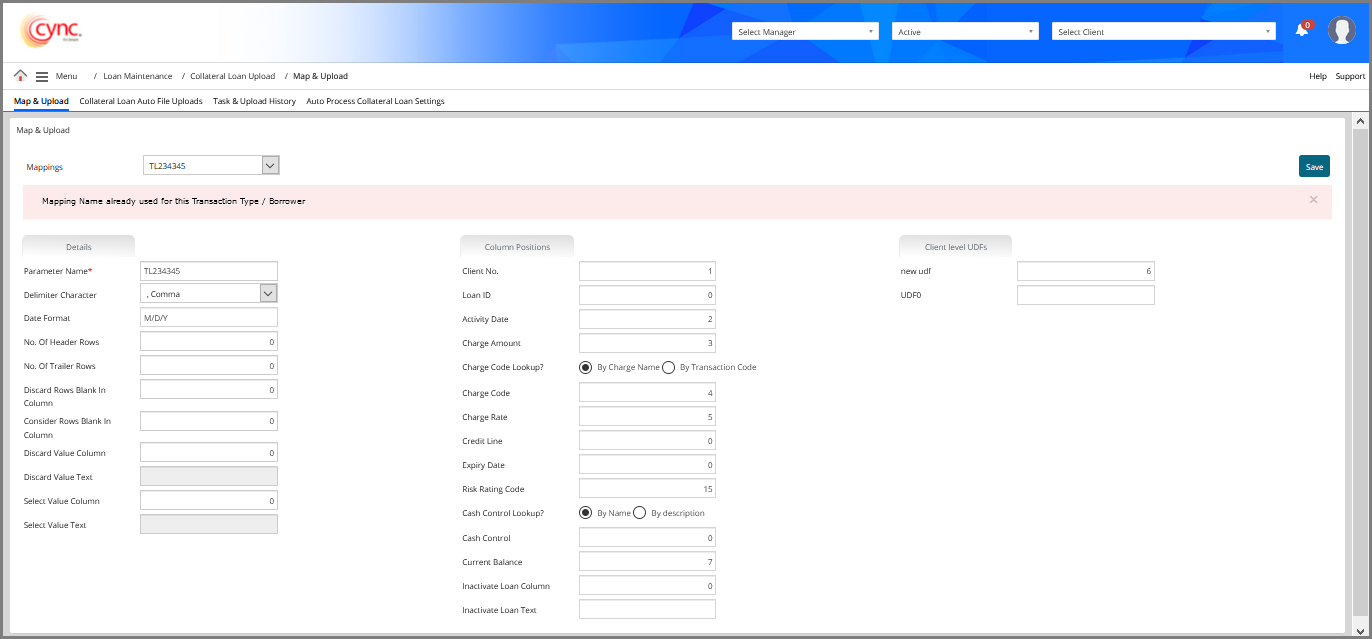Dismiss the mapping name error message

click(x=1313, y=200)
